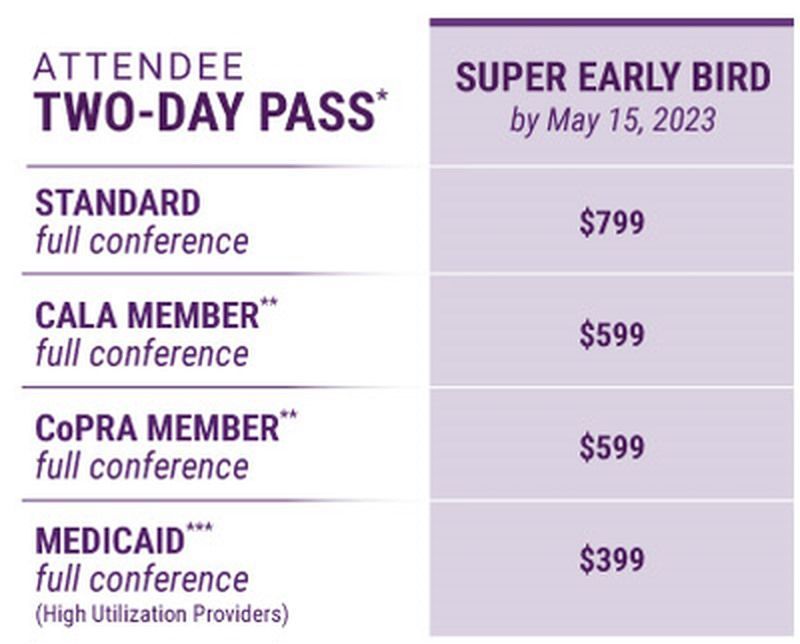Select the $799 standard price
Screen dimensions: 800x644
(612, 222)
